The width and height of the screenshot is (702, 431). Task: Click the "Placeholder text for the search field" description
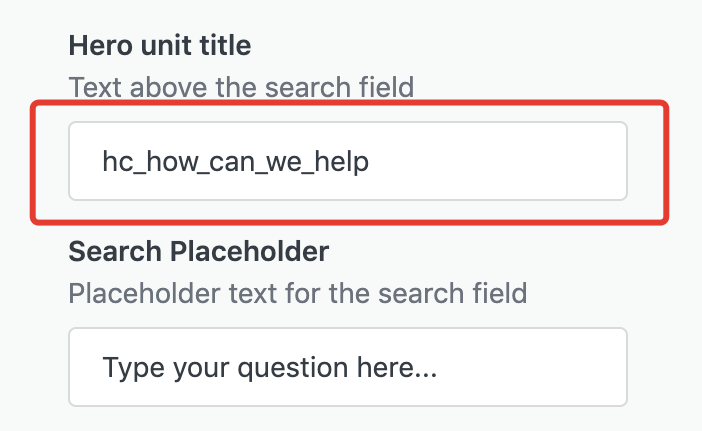pos(297,293)
